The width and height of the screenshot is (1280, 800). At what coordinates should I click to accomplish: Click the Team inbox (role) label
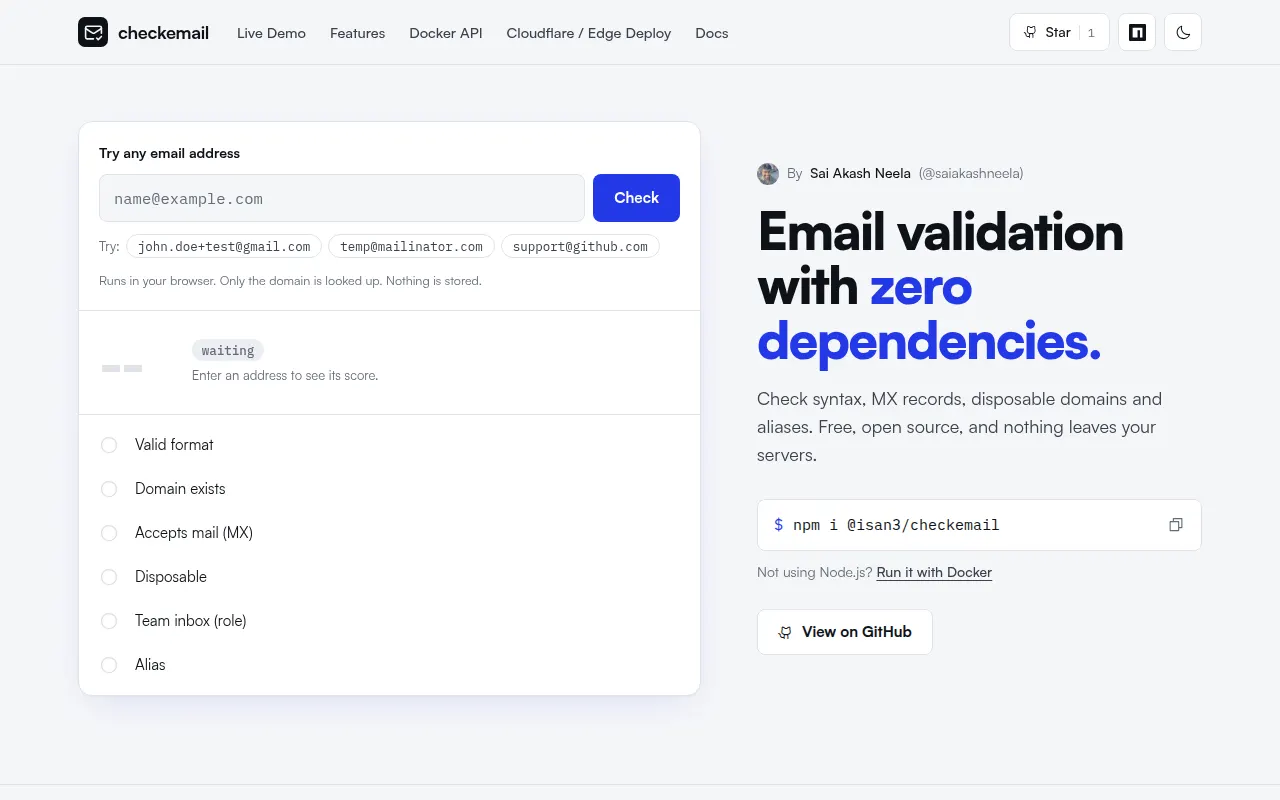190,621
